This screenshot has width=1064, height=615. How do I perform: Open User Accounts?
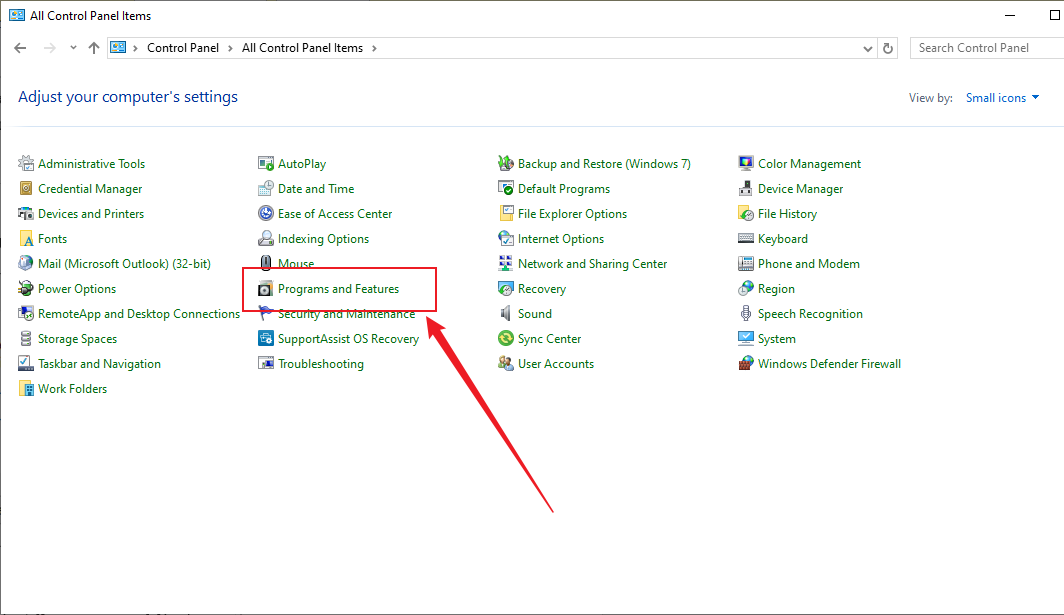click(x=555, y=363)
